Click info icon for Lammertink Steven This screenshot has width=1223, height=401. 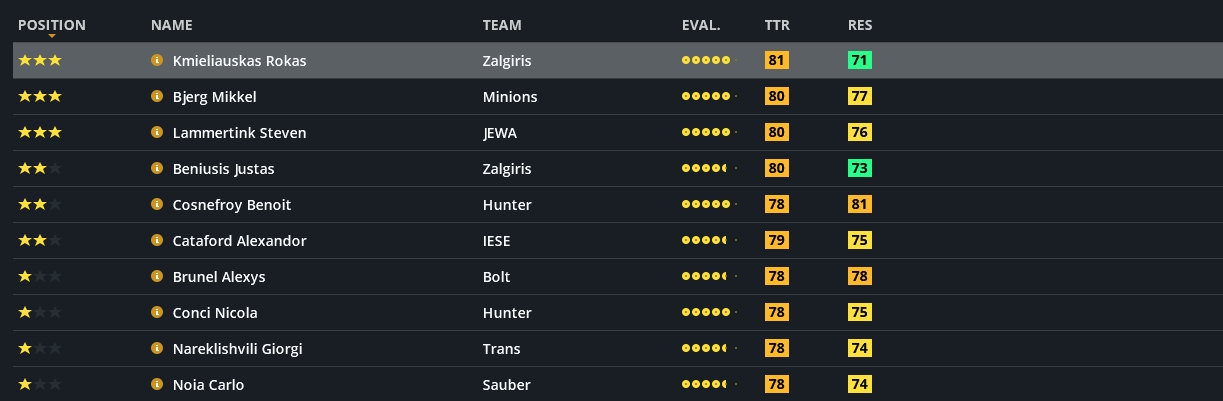(157, 133)
